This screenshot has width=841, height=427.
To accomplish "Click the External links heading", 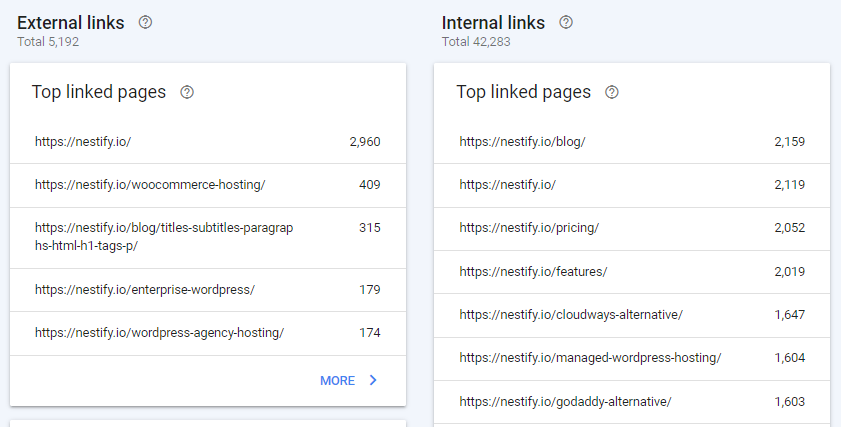I will (70, 23).
